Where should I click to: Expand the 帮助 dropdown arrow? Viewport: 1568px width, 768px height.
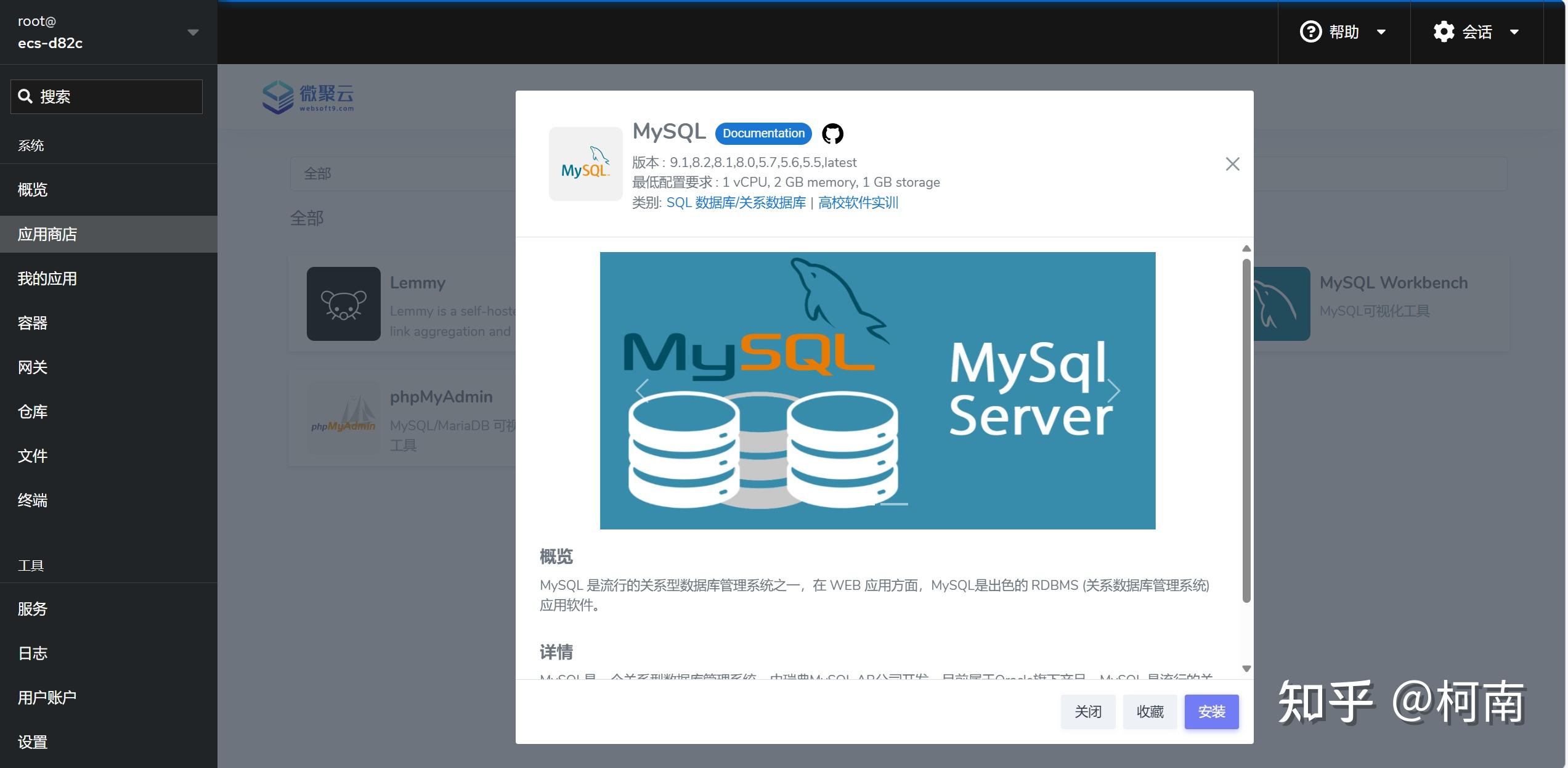1381,33
